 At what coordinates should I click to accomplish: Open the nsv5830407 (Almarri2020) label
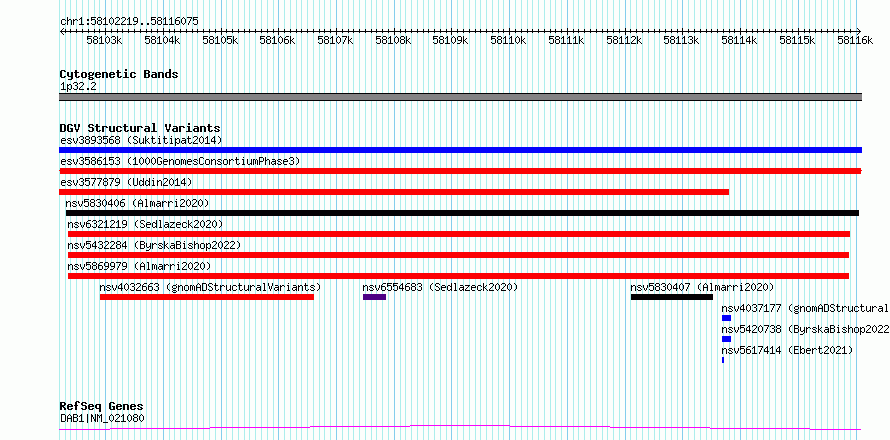click(703, 287)
